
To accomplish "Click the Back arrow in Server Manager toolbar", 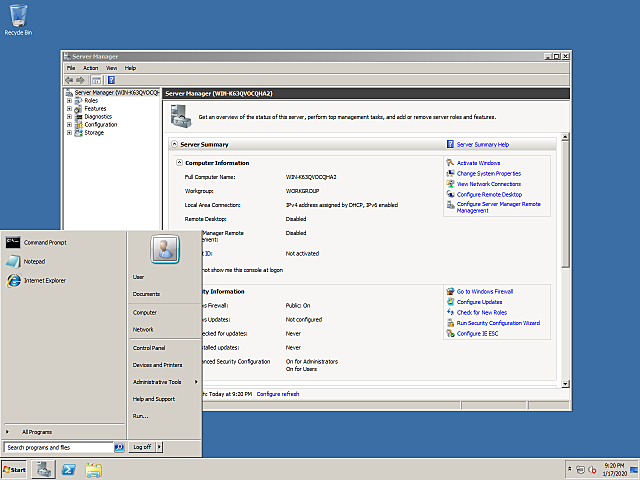I will 69,80.
